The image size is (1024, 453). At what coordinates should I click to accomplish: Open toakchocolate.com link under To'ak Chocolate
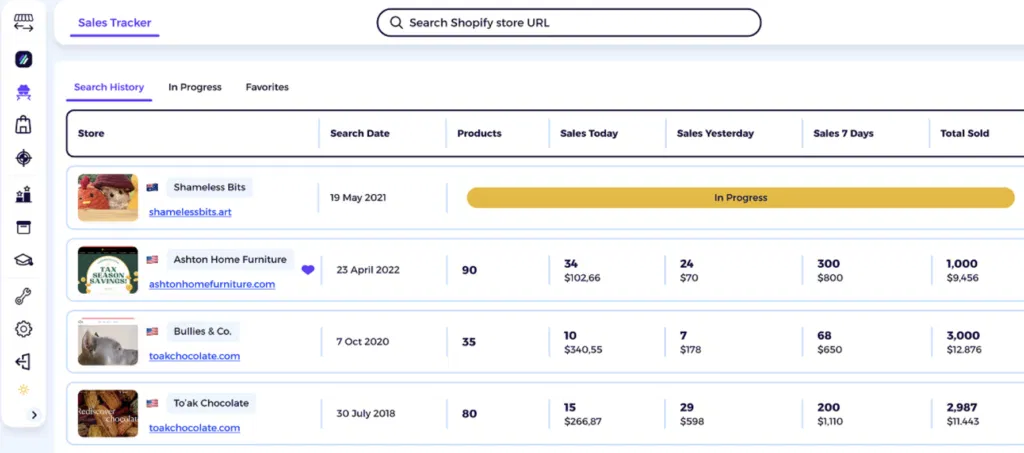point(194,428)
